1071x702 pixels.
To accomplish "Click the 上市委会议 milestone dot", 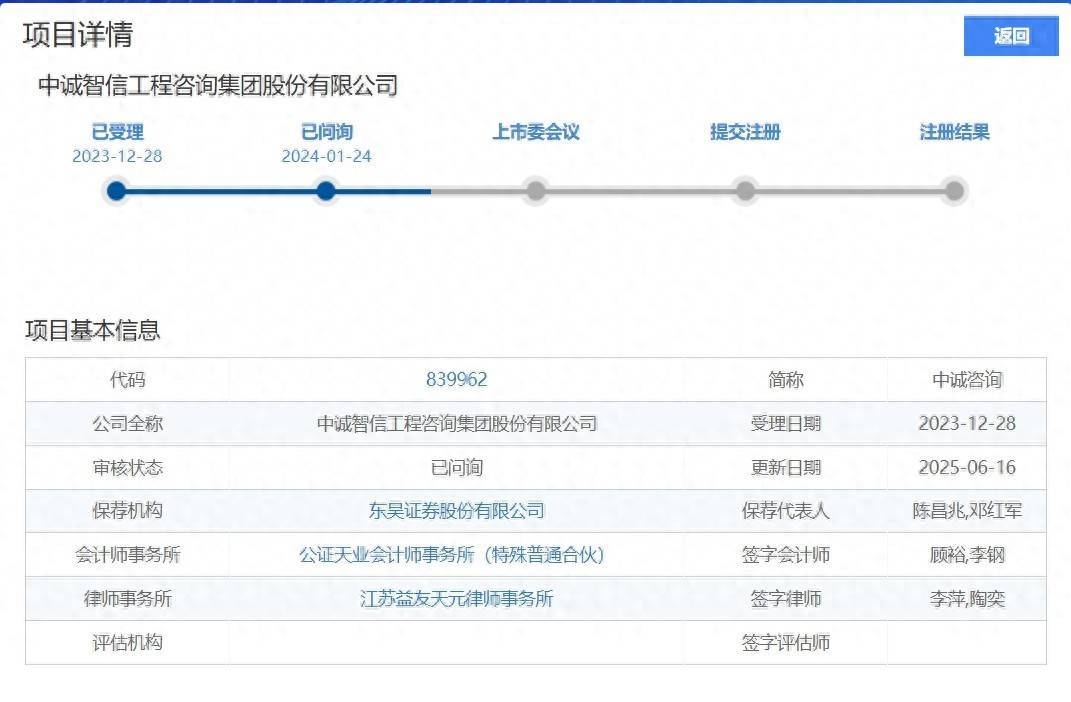I will click(535, 190).
